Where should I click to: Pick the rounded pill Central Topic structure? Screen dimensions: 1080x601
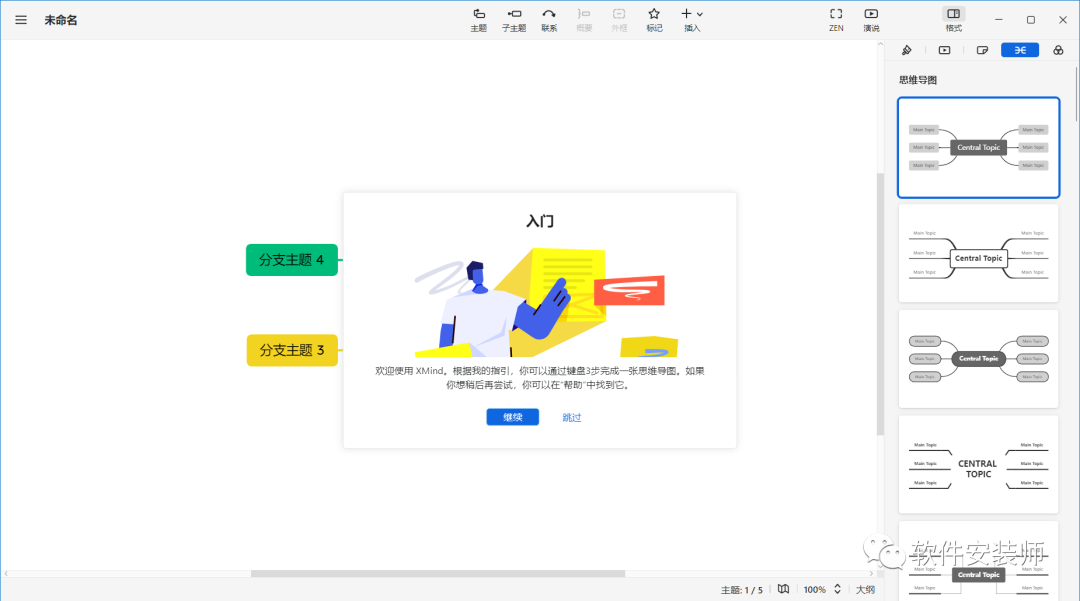(x=979, y=359)
